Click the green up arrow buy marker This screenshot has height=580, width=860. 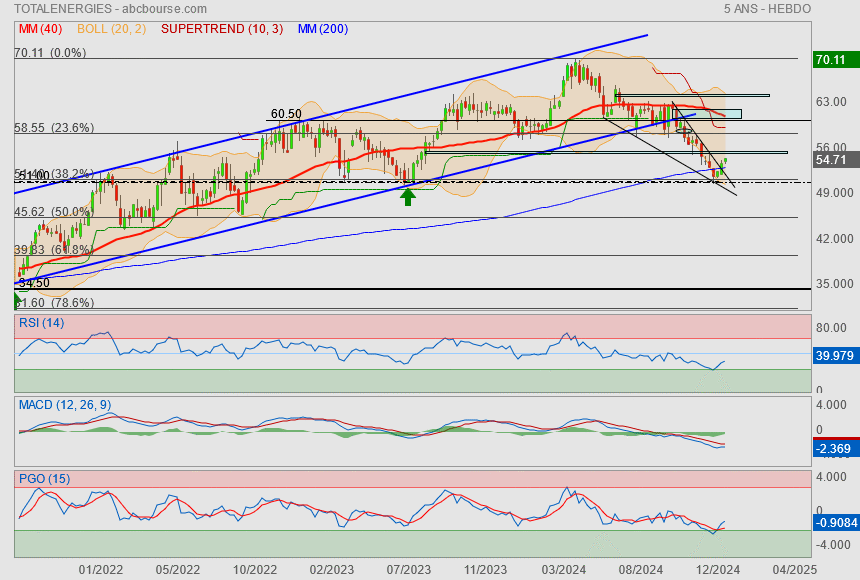point(408,196)
